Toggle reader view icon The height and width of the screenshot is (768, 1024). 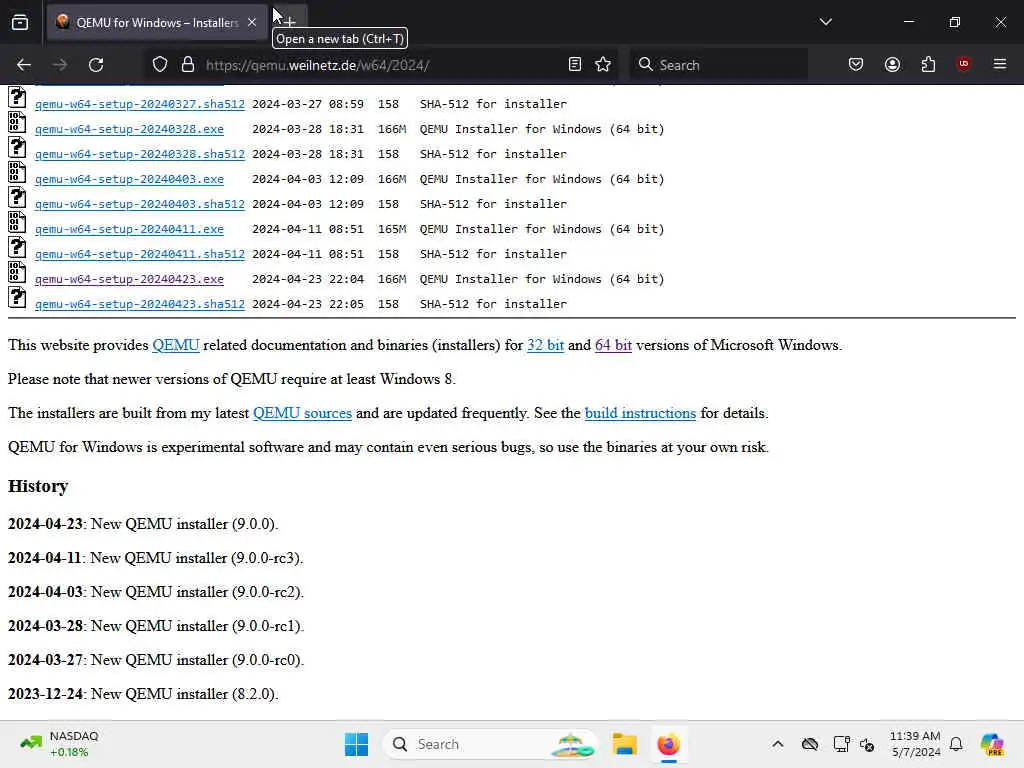pos(575,65)
